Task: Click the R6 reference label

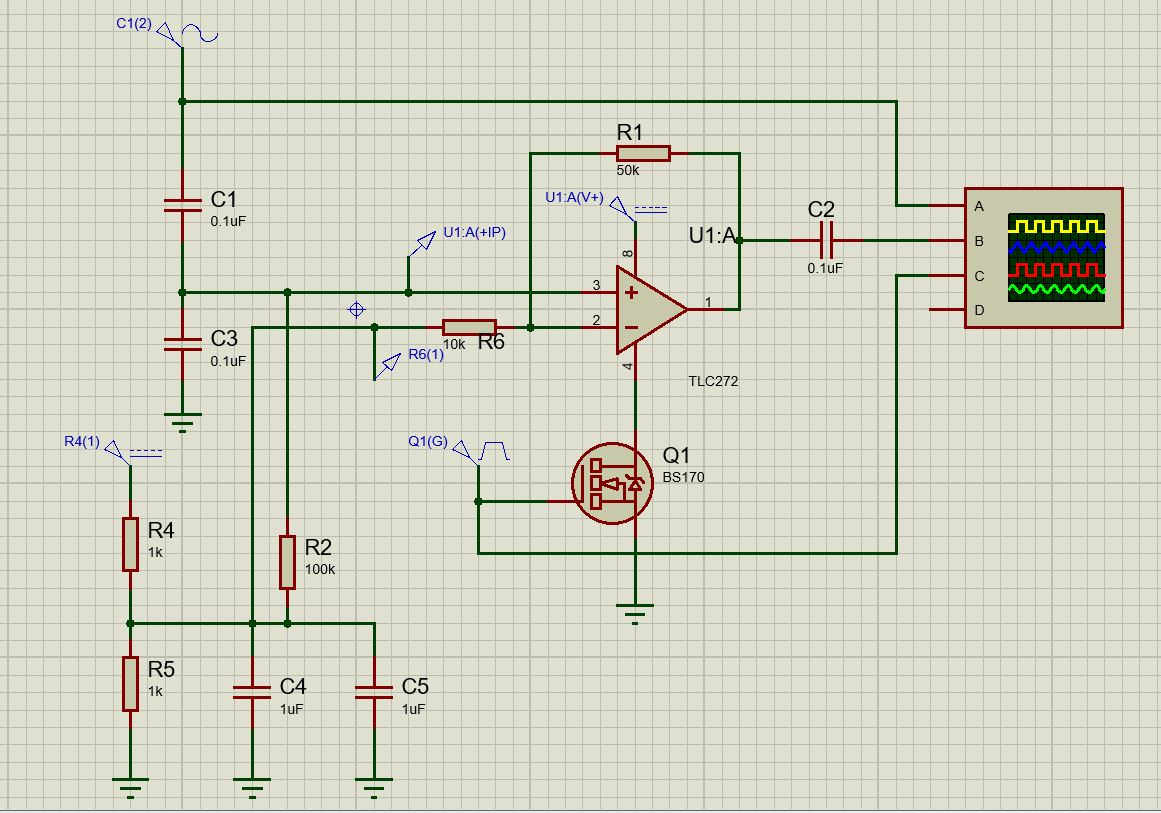Action: pos(491,341)
